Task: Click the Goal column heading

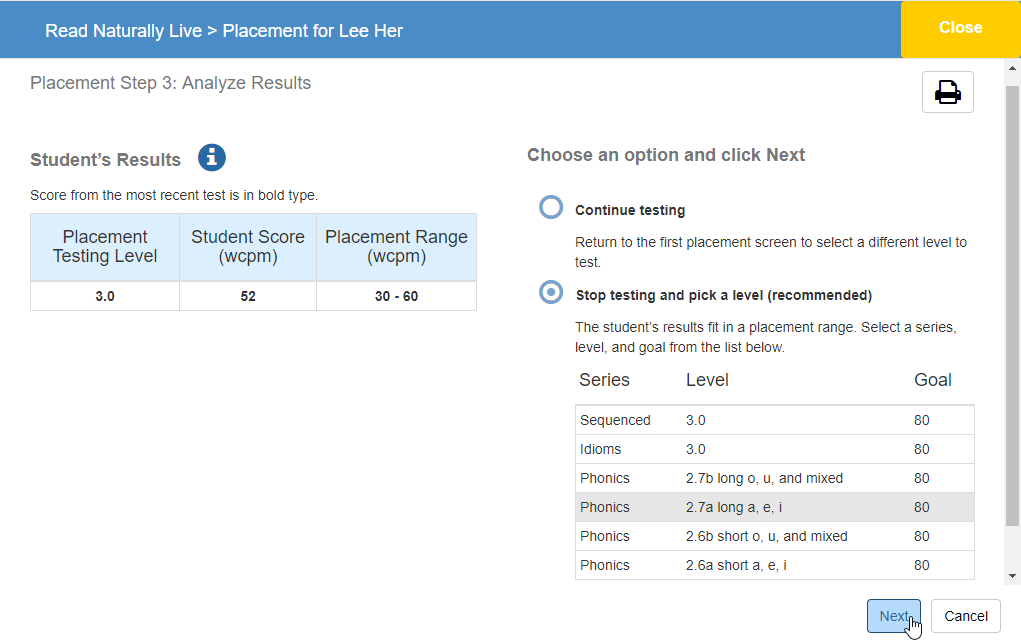Action: click(932, 380)
